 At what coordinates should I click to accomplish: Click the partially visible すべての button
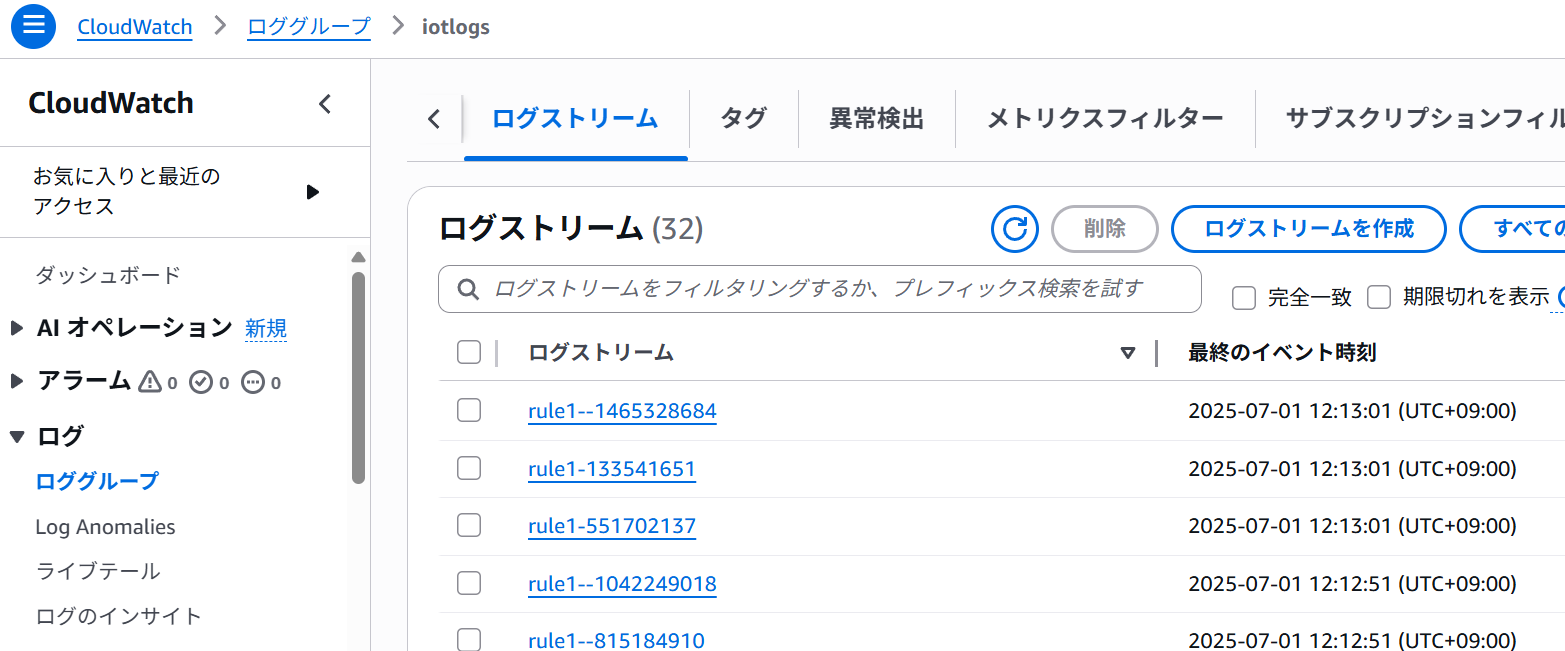[x=1512, y=229]
